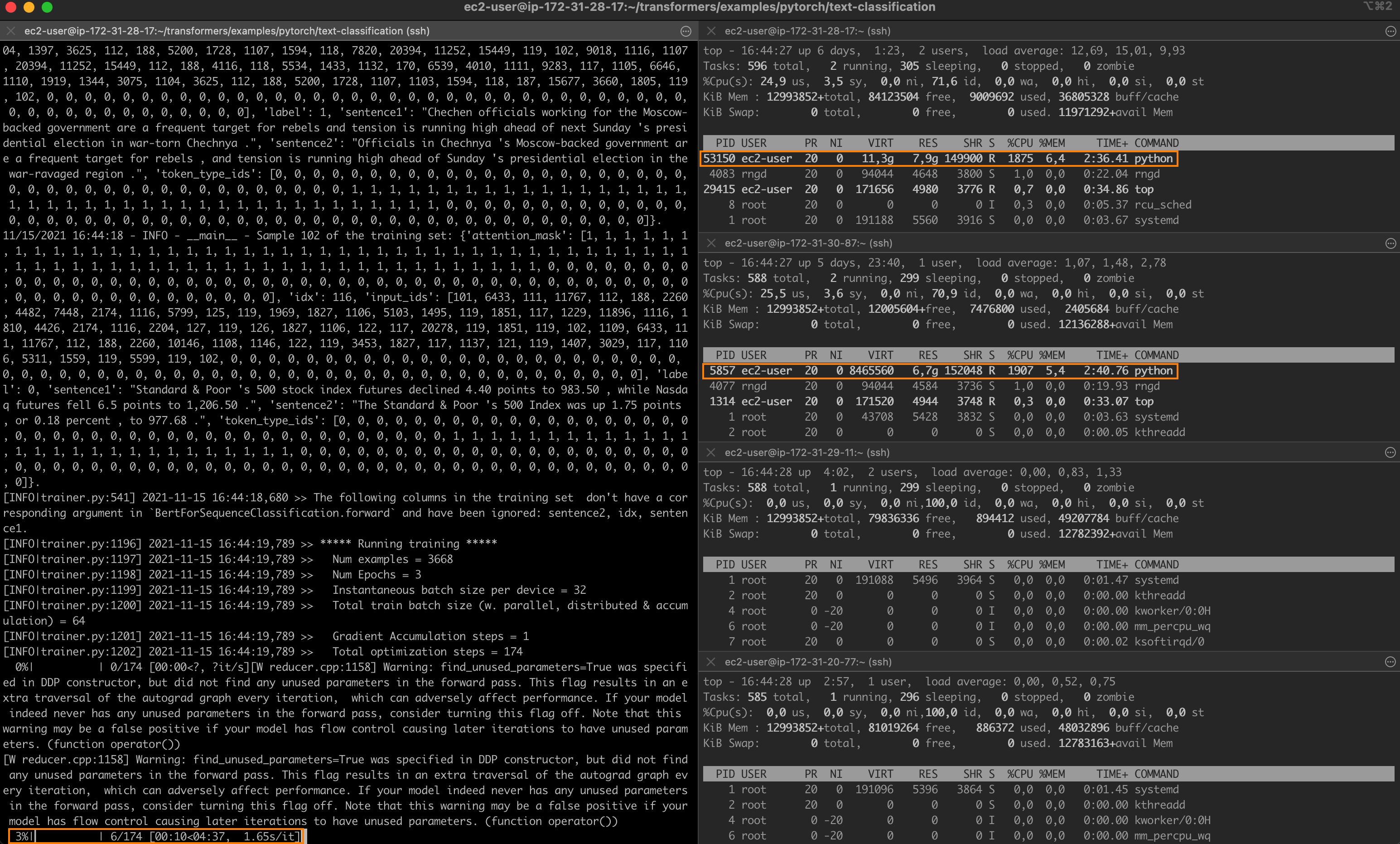Image resolution: width=1400 pixels, height=844 pixels.
Task: Focus pane titled ec2-user@ip-172-31-20-77:~ (ssh)
Action: 808,662
